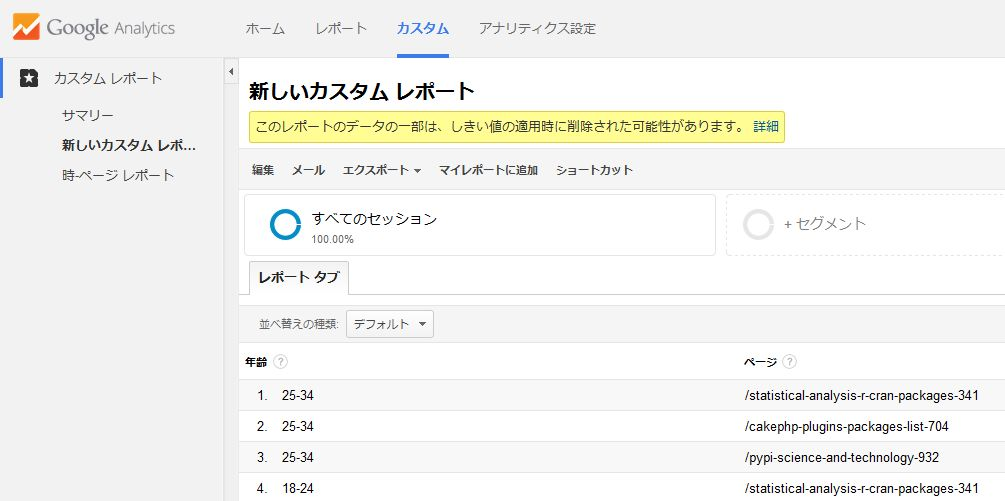Open the レポート top navigation tab
Image resolution: width=1005 pixels, height=501 pixels.
[x=340, y=29]
